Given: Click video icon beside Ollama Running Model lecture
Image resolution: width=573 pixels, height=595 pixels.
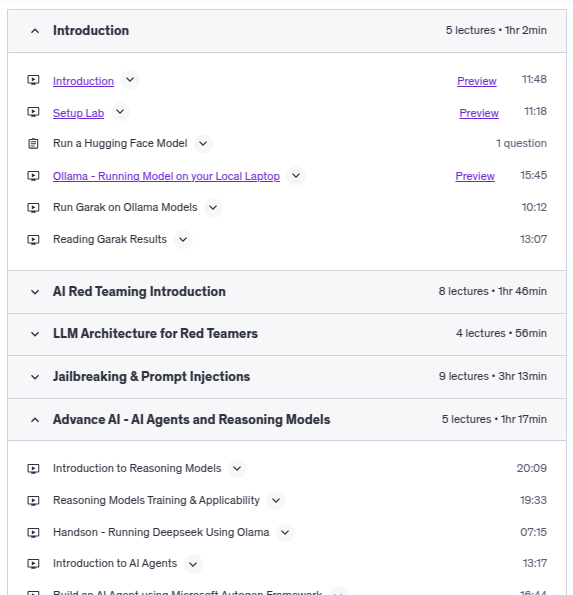Looking at the screenshot, I should (x=33, y=176).
